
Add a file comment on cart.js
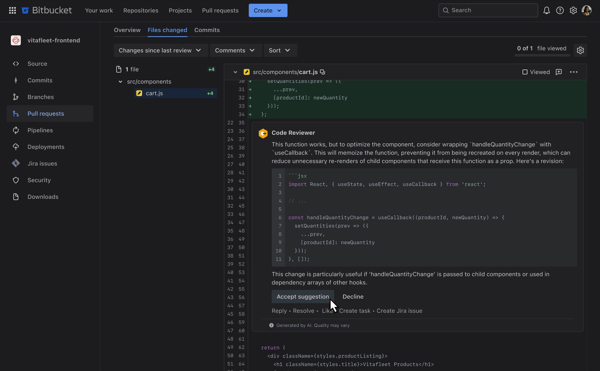coord(559,72)
